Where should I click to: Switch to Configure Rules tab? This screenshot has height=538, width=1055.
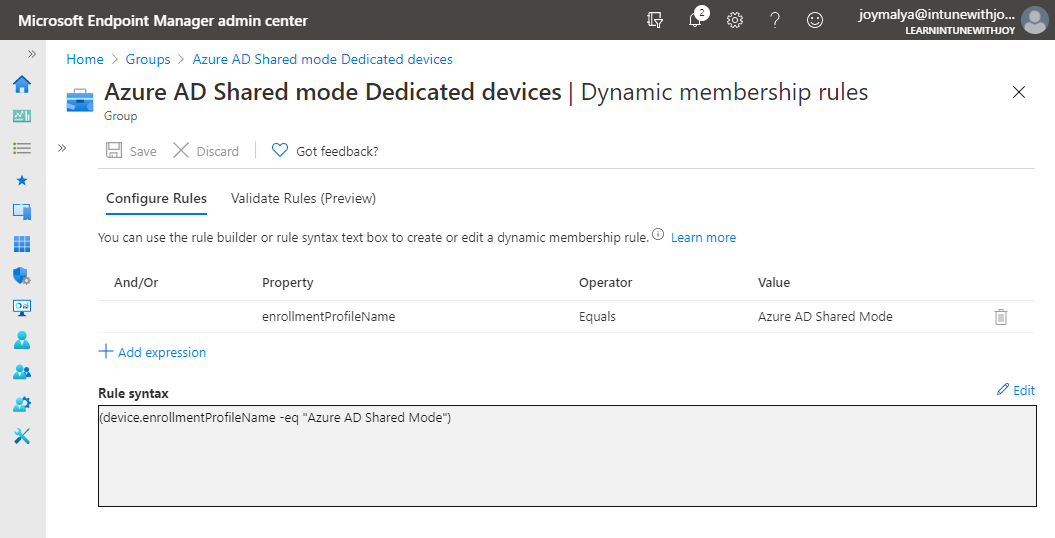(156, 198)
